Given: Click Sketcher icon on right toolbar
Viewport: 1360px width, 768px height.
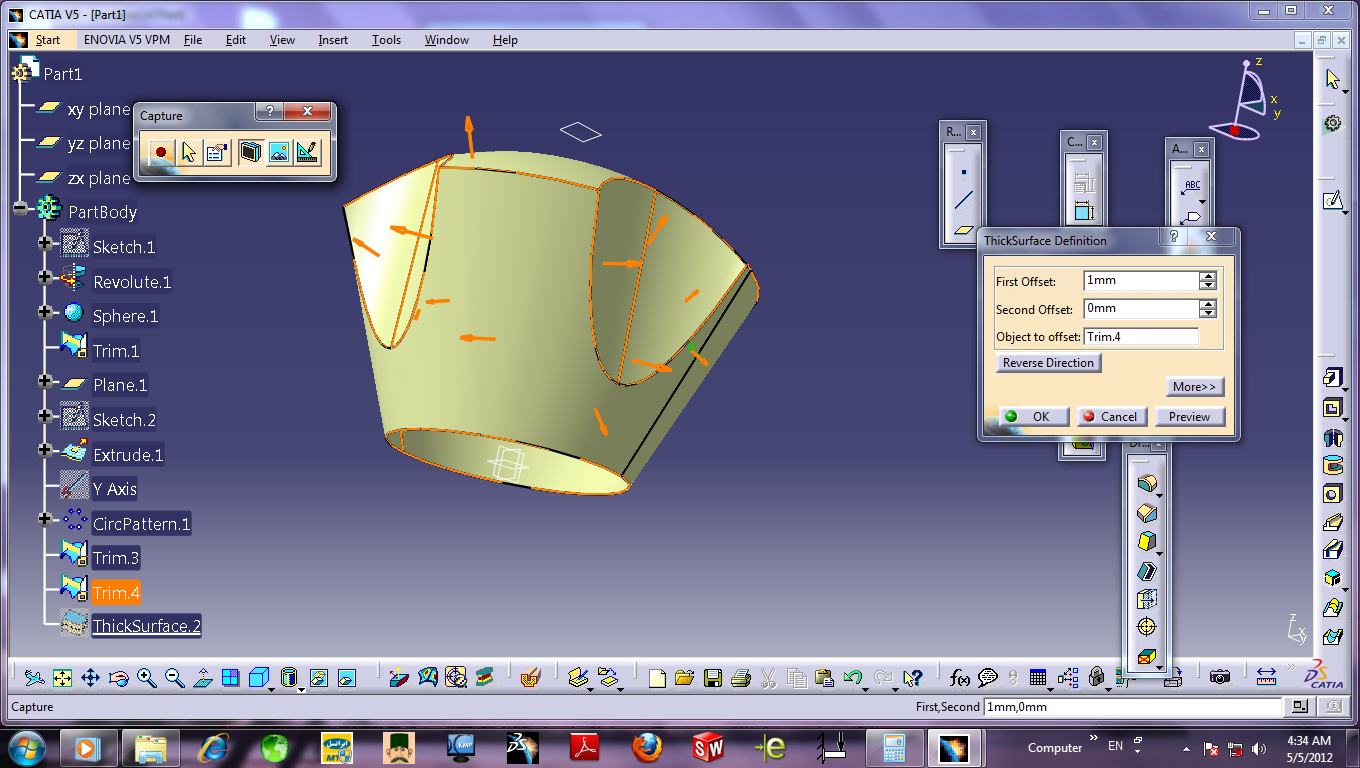Looking at the screenshot, I should 1332,201.
